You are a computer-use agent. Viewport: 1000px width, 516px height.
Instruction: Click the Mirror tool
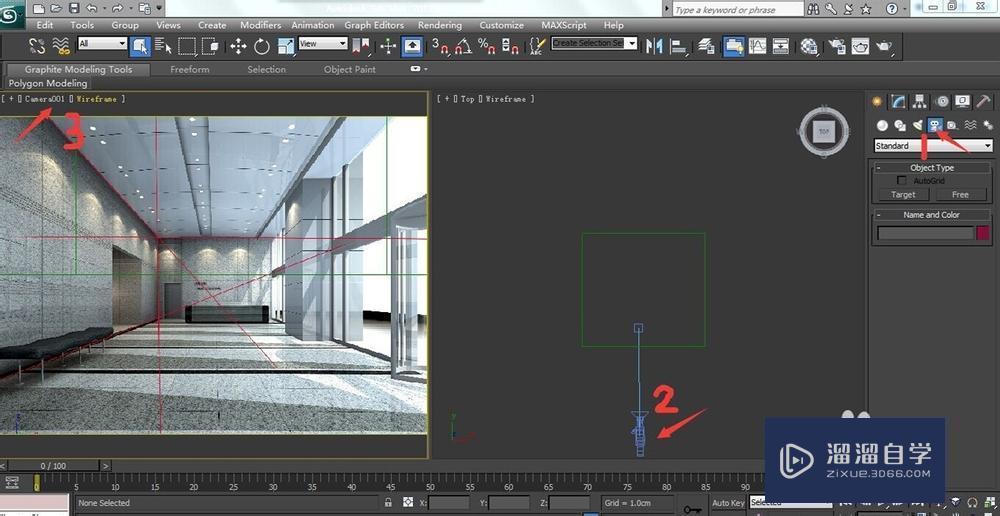(x=654, y=46)
